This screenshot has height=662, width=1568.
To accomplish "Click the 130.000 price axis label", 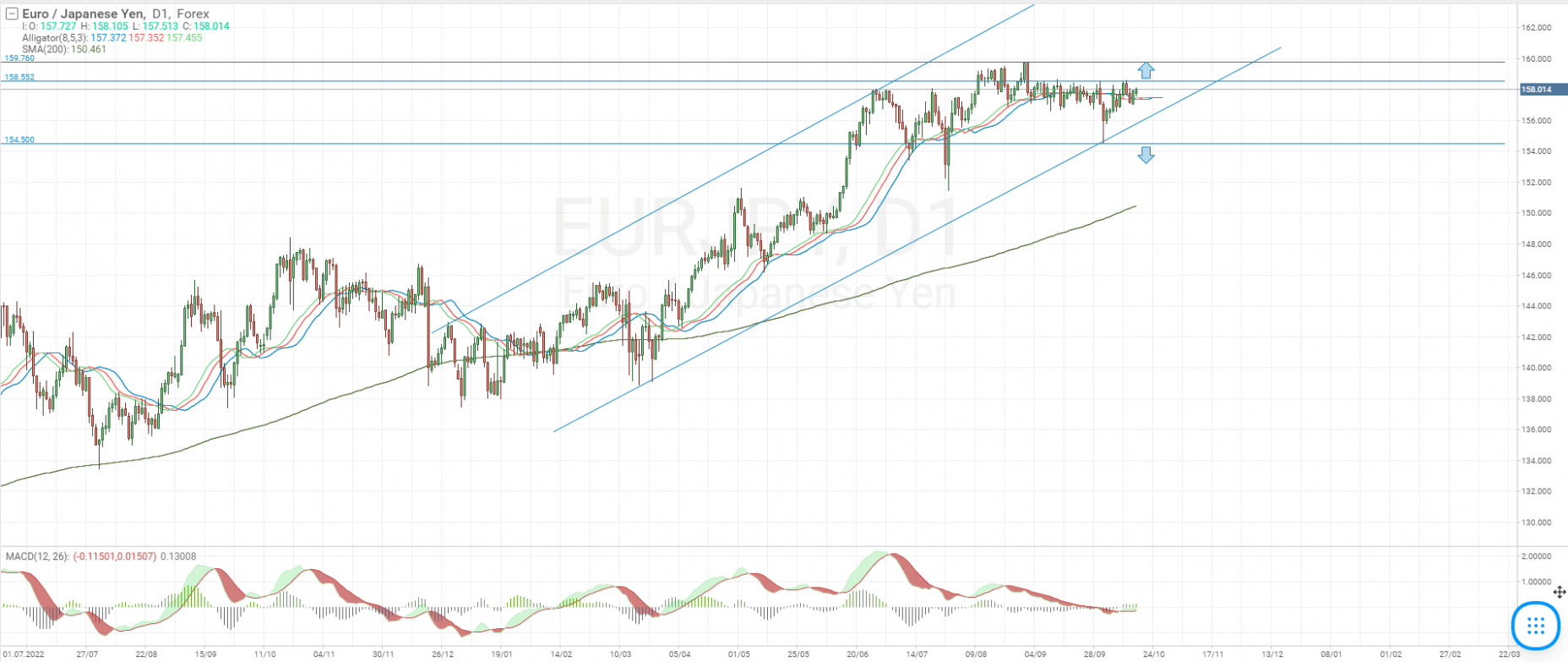I will coord(1537,522).
